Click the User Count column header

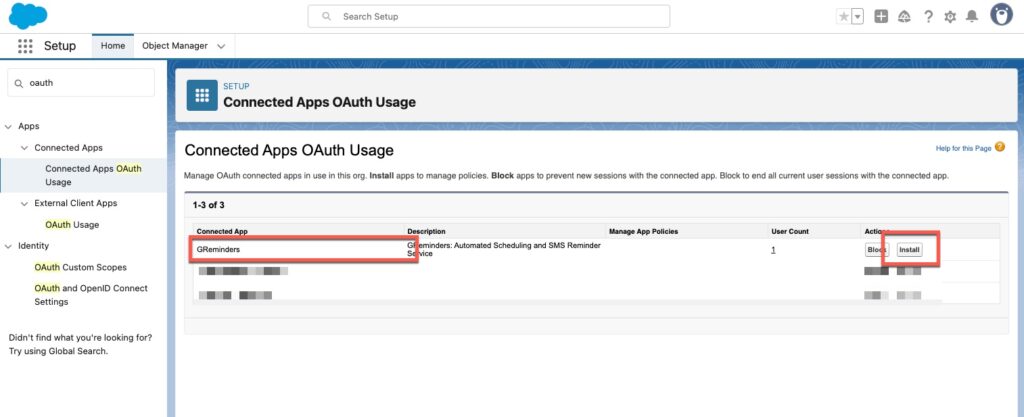[x=790, y=231]
